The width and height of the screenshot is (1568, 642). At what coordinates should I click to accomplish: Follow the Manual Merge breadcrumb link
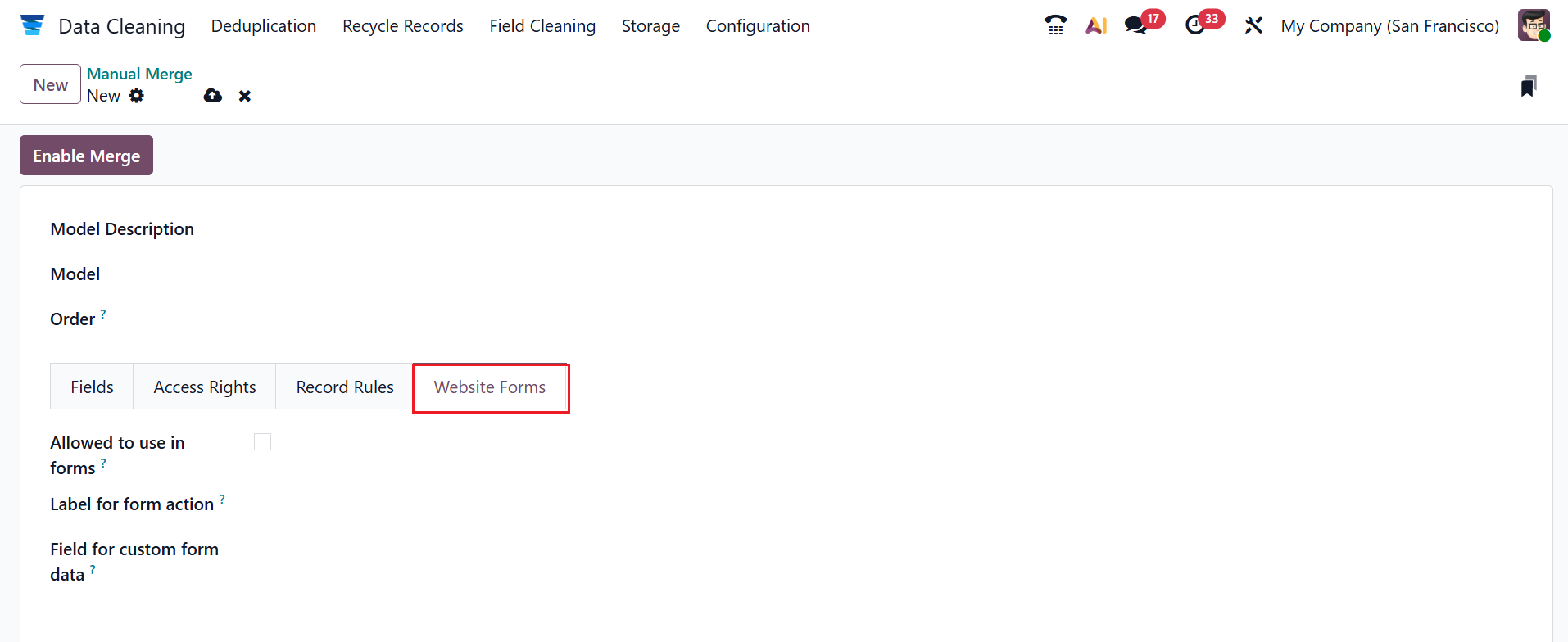click(139, 74)
